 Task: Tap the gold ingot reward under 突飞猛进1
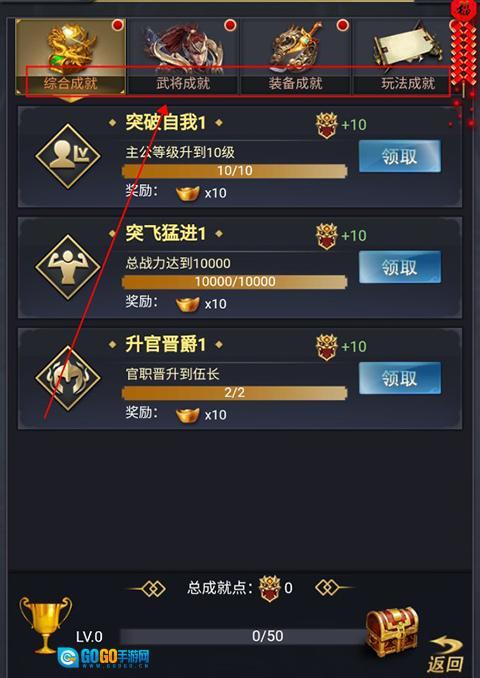click(188, 304)
